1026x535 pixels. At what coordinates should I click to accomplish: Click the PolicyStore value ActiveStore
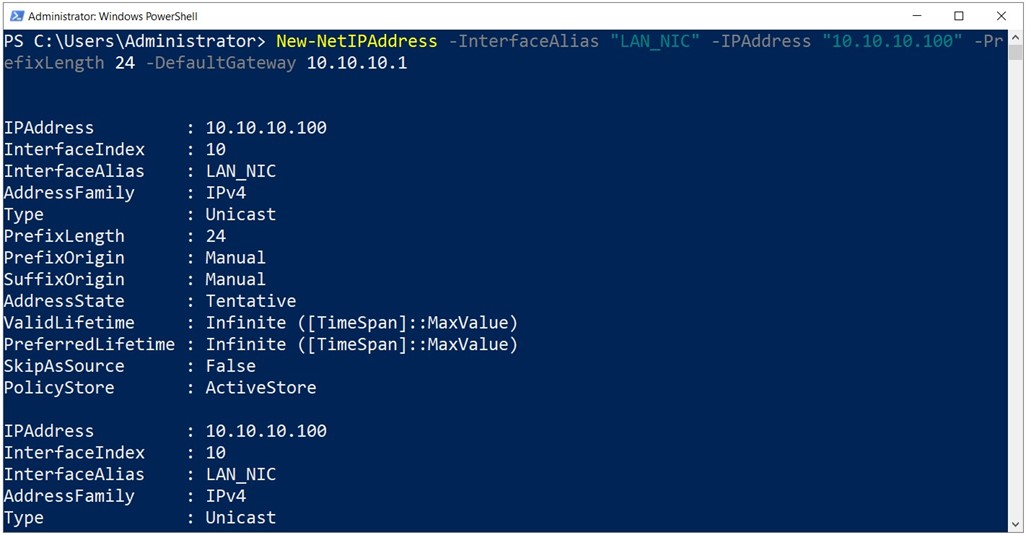tap(261, 388)
